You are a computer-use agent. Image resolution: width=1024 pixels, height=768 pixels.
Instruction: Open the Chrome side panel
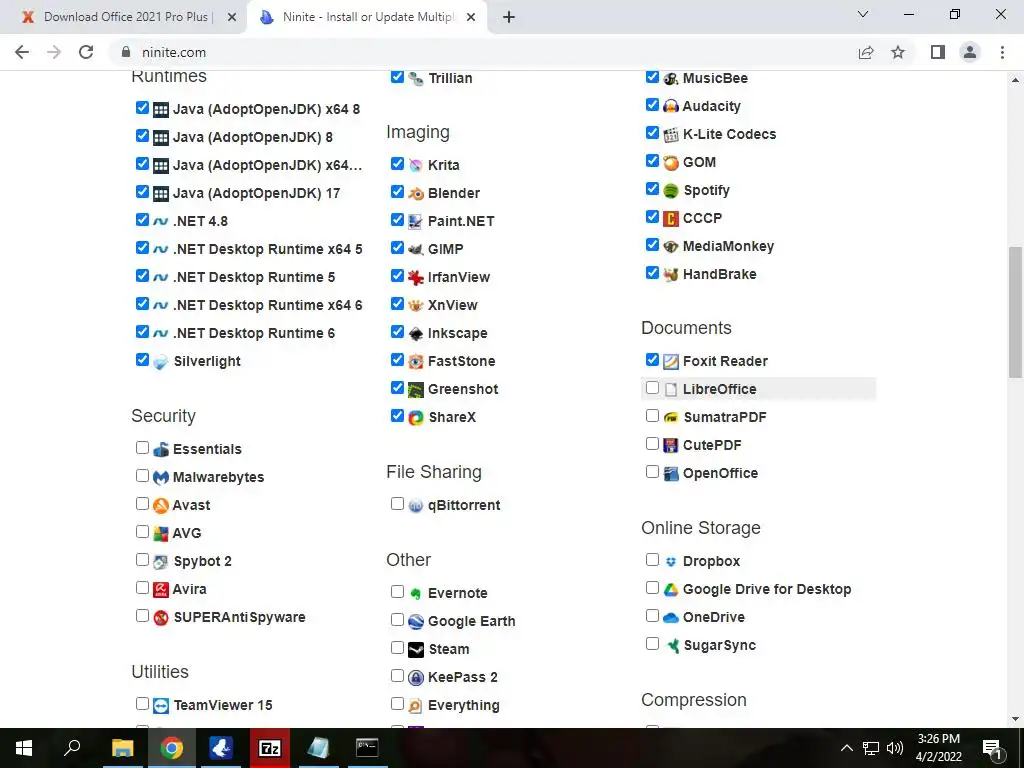(x=938, y=52)
